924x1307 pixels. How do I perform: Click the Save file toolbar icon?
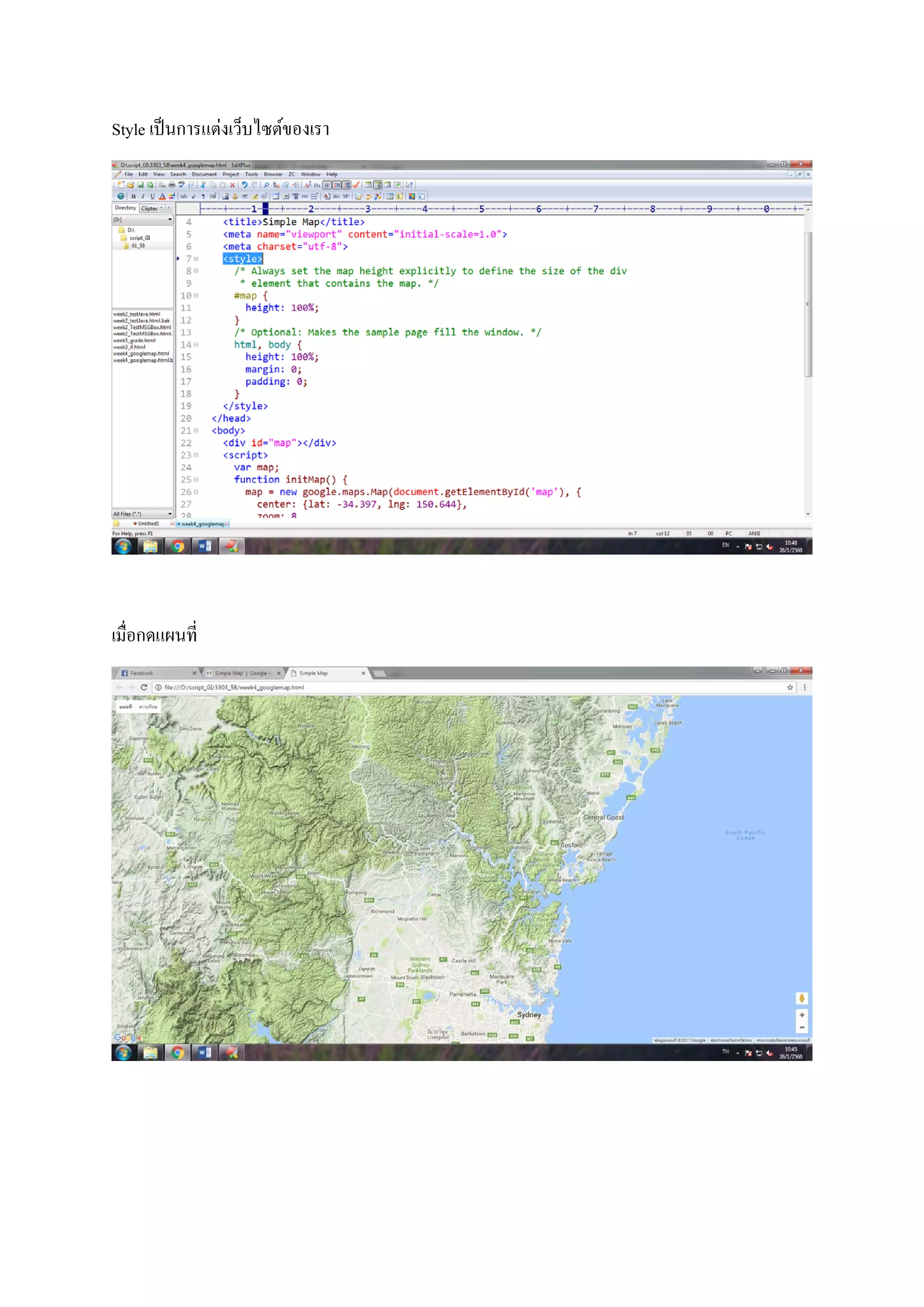click(140, 185)
